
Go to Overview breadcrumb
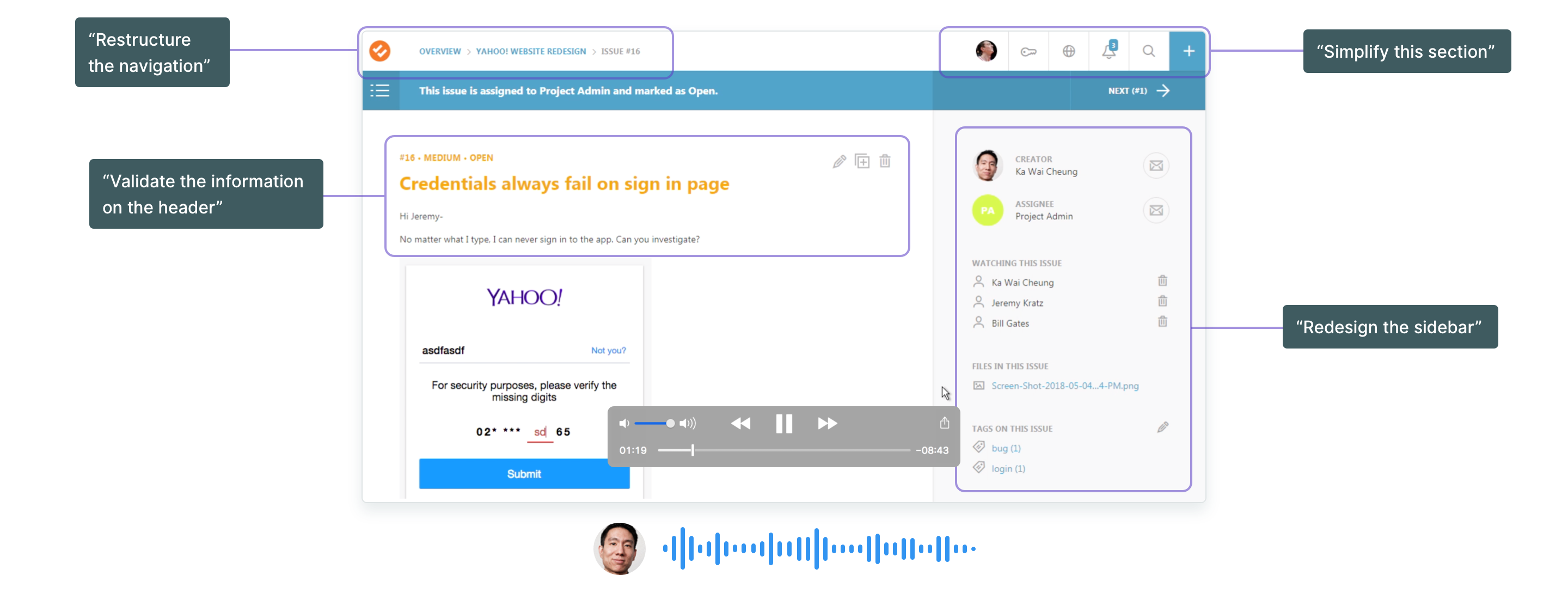click(x=439, y=52)
